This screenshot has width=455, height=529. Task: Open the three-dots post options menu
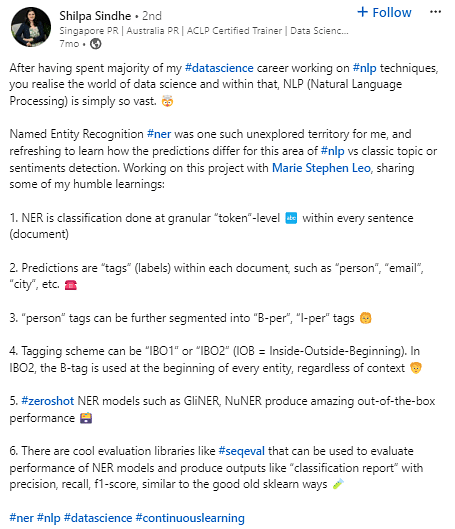click(x=435, y=12)
